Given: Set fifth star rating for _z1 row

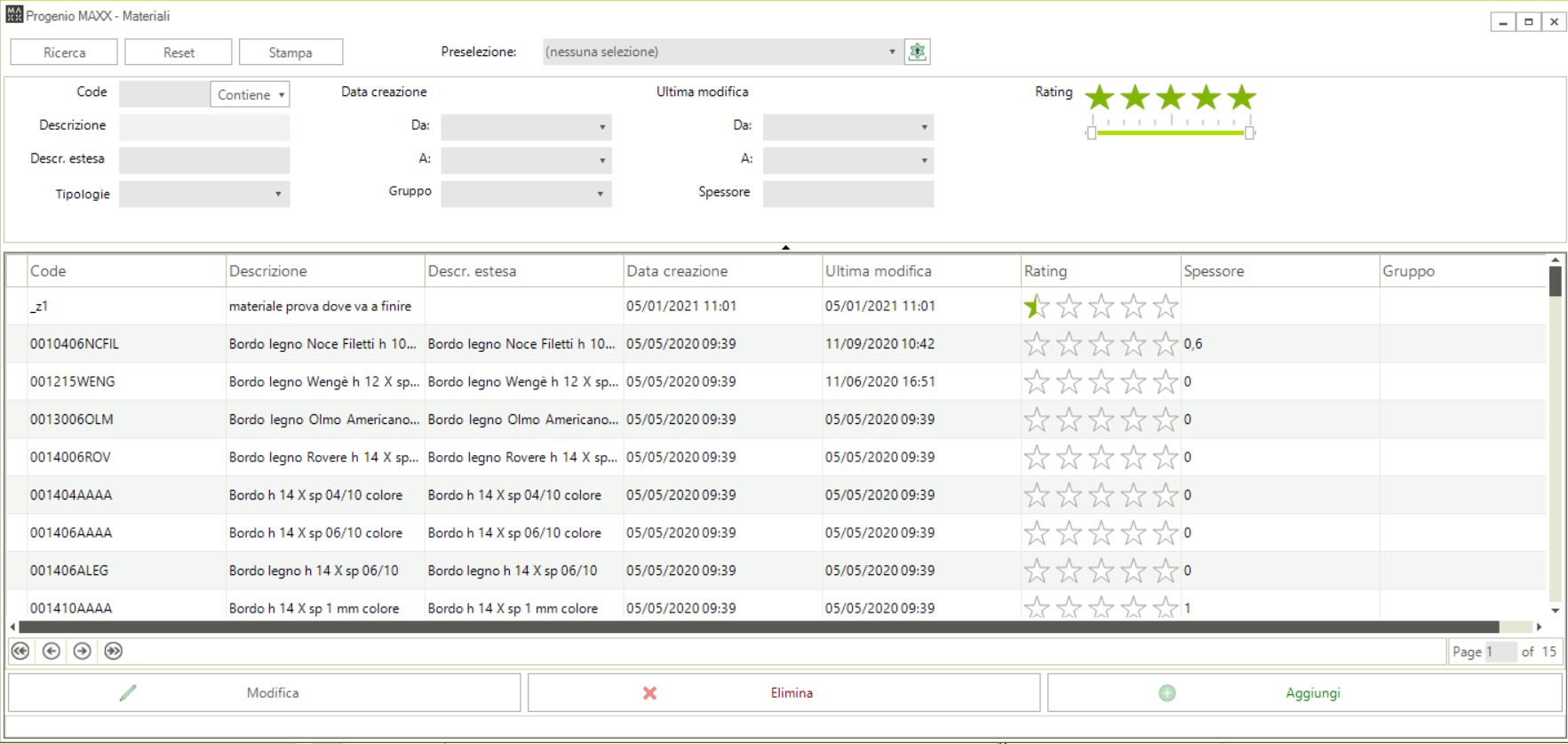Looking at the screenshot, I should click(1165, 307).
